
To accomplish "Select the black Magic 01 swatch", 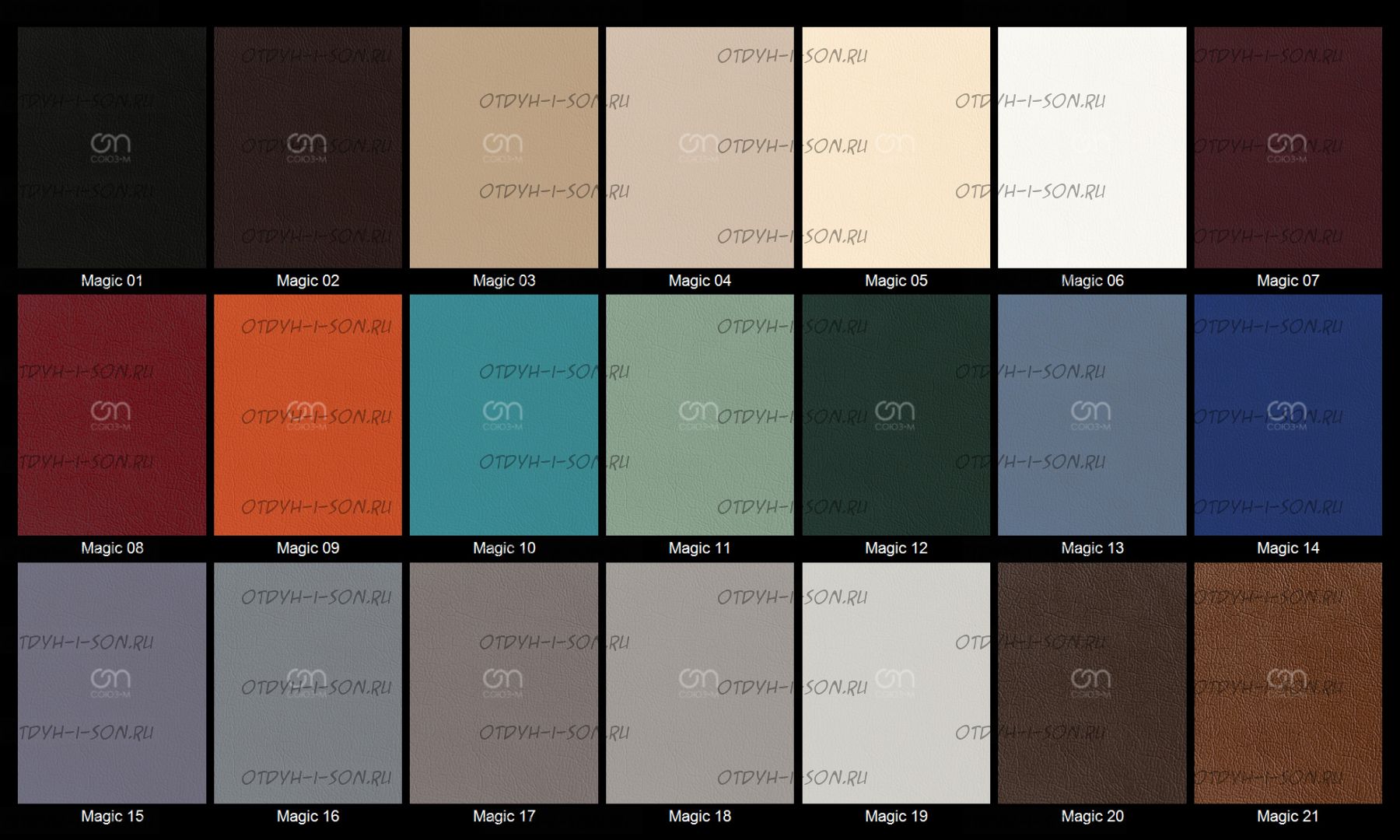I will point(112,148).
